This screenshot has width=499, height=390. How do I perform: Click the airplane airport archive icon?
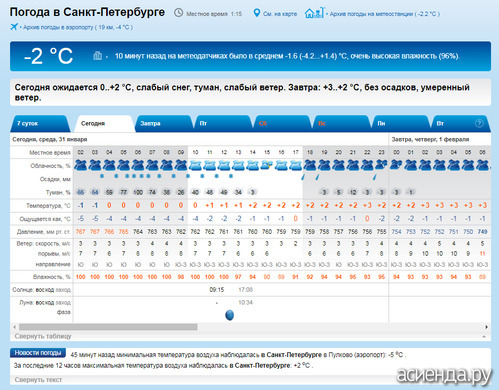14,27
